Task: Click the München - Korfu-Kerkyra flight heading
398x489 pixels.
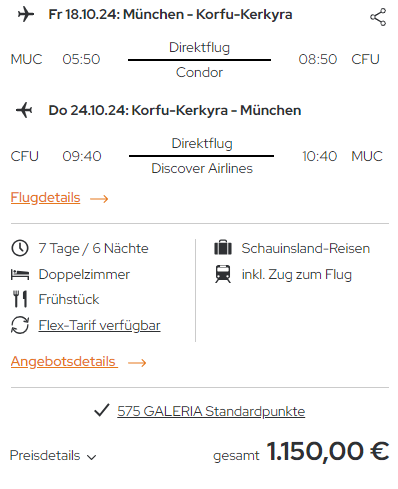Action: 170,14
